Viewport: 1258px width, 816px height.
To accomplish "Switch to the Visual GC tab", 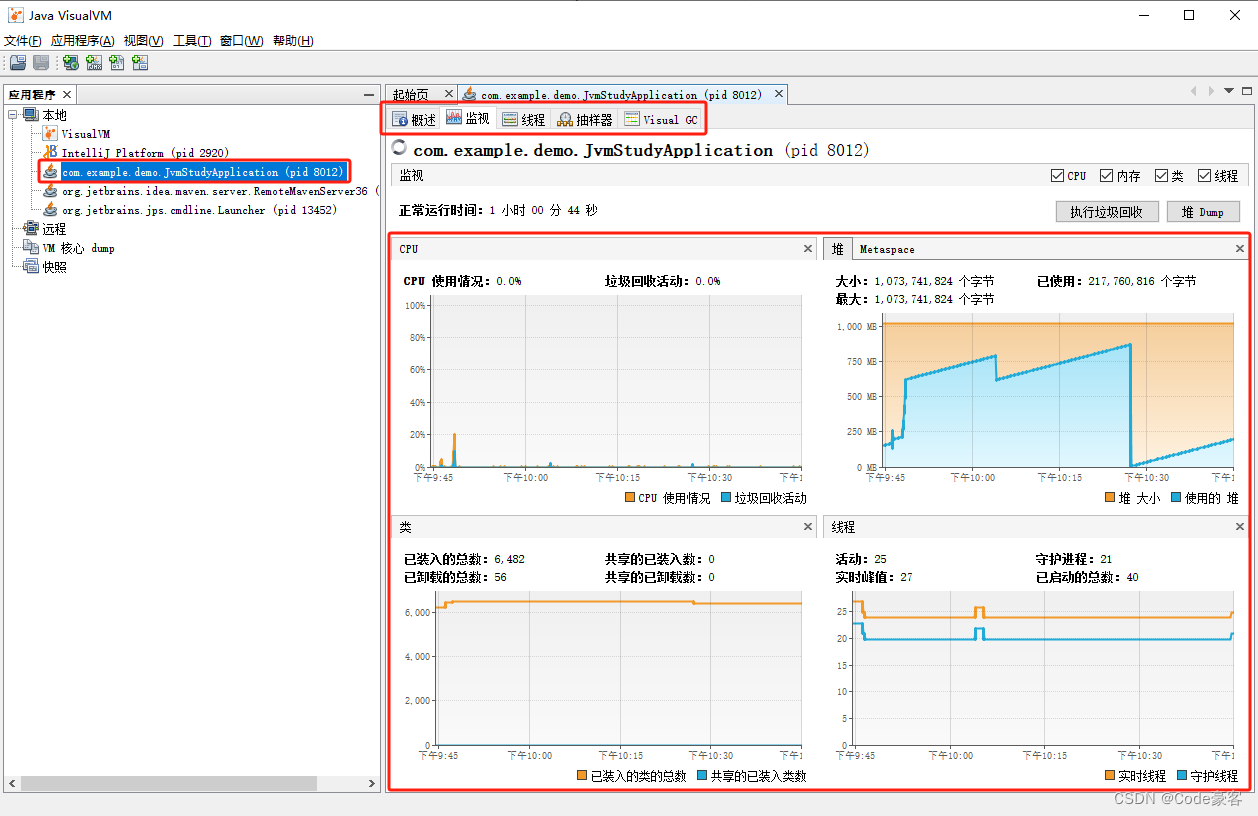I will tap(660, 120).
